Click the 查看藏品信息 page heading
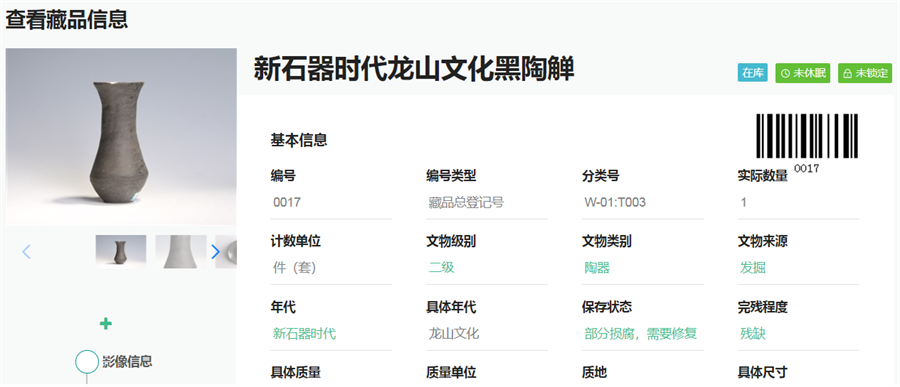Viewport: 900px width, 387px height. pyautogui.click(x=67, y=20)
